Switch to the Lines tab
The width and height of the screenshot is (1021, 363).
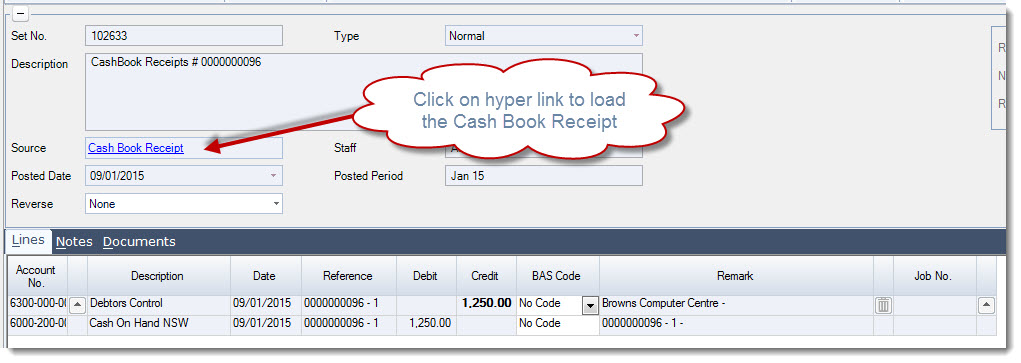(x=28, y=240)
